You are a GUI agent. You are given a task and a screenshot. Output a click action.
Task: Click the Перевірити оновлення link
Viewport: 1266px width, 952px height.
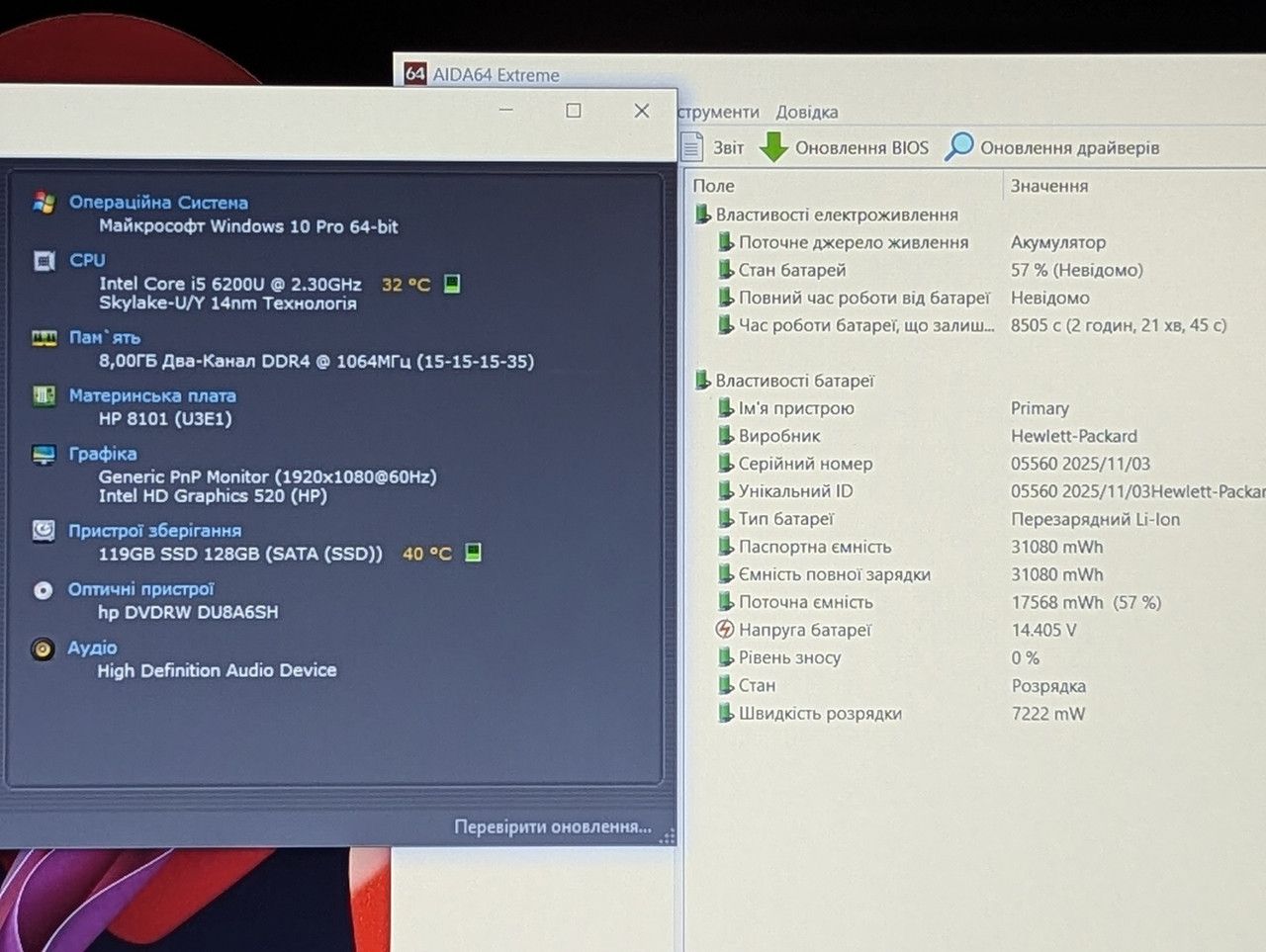(x=553, y=826)
